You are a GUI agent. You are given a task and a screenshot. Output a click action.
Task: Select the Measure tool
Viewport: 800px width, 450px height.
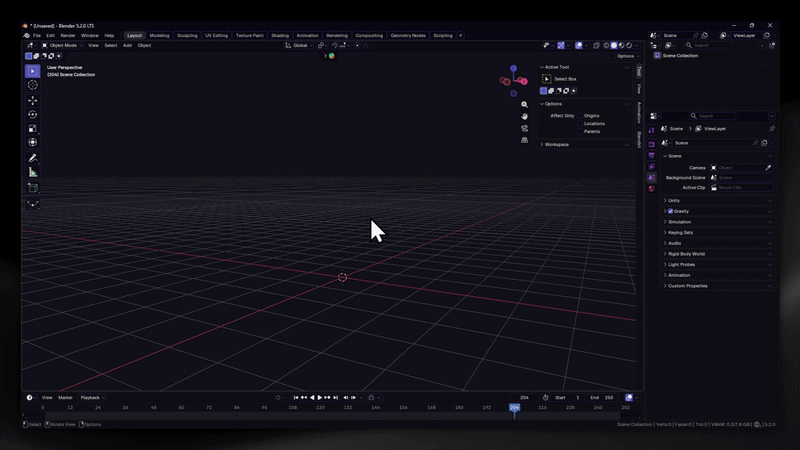[x=33, y=172]
